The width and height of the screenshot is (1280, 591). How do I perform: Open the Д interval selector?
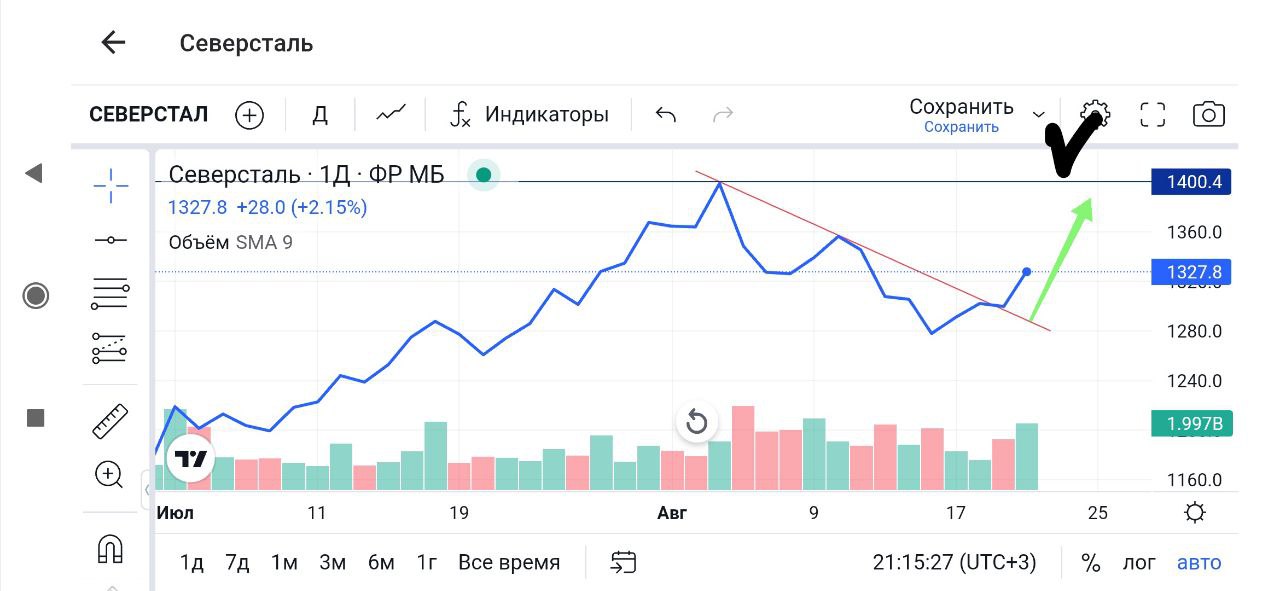click(x=320, y=115)
